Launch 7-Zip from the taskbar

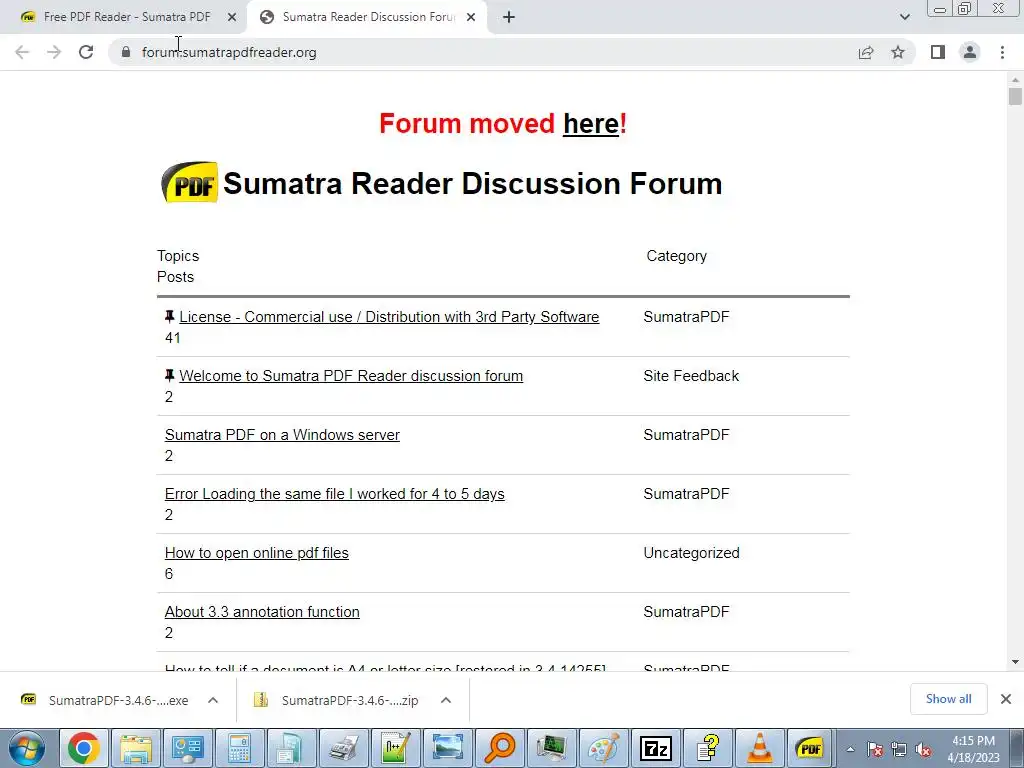click(656, 748)
